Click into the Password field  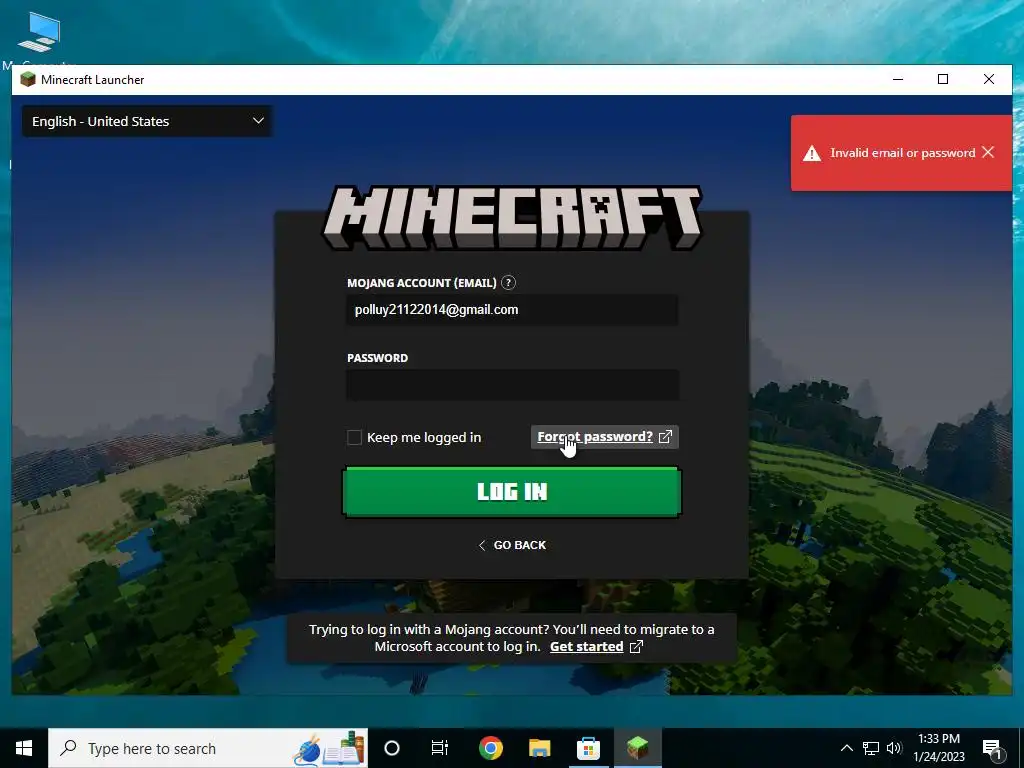512,385
